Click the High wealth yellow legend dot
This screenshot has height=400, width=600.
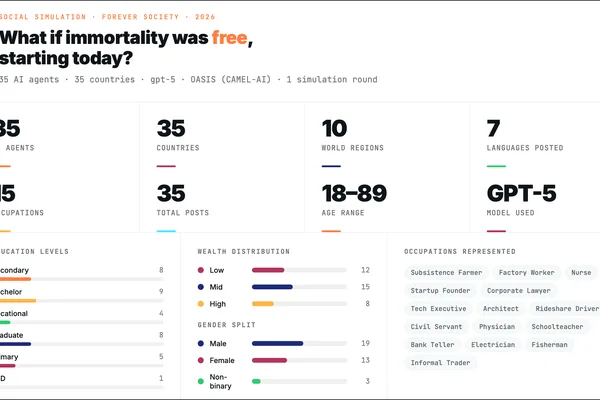point(201,304)
